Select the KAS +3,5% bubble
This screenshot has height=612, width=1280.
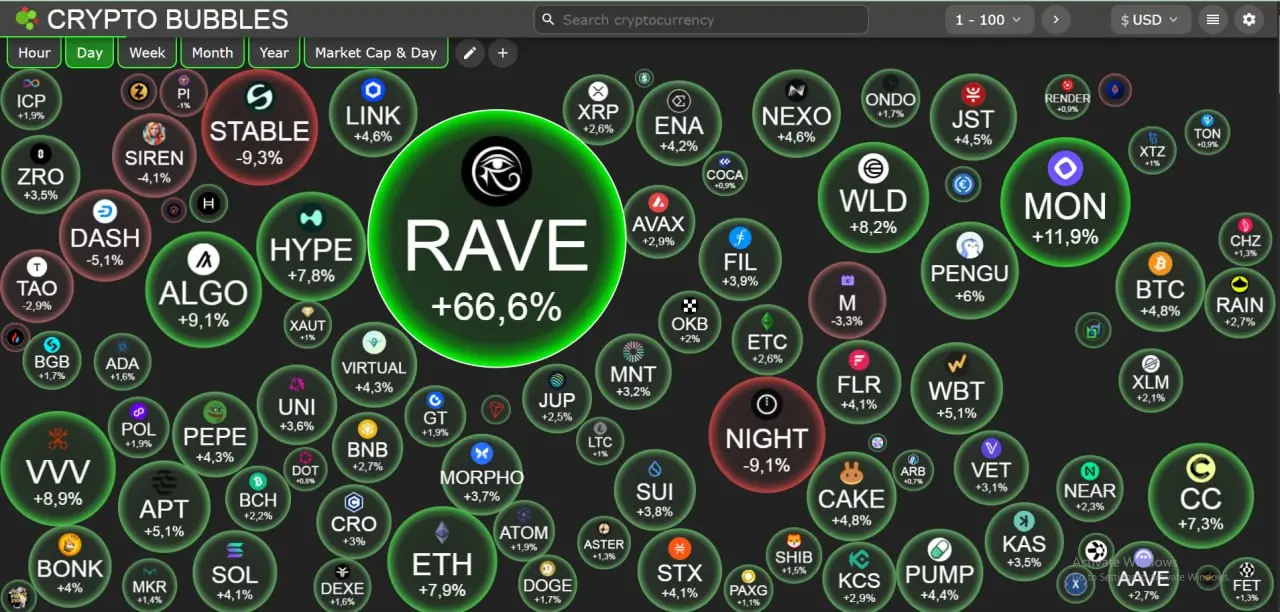1024,541
